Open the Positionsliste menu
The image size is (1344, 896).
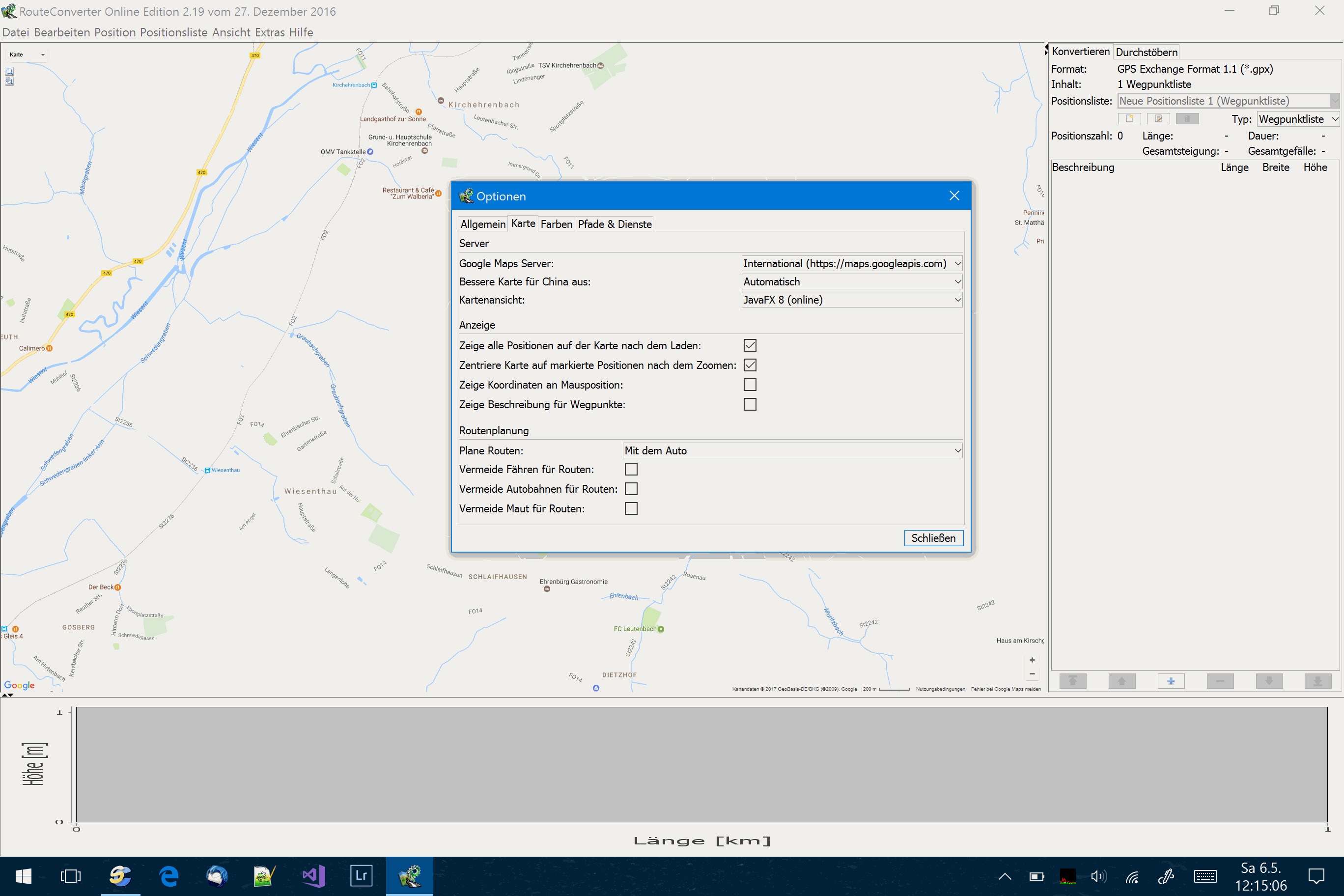(174, 32)
